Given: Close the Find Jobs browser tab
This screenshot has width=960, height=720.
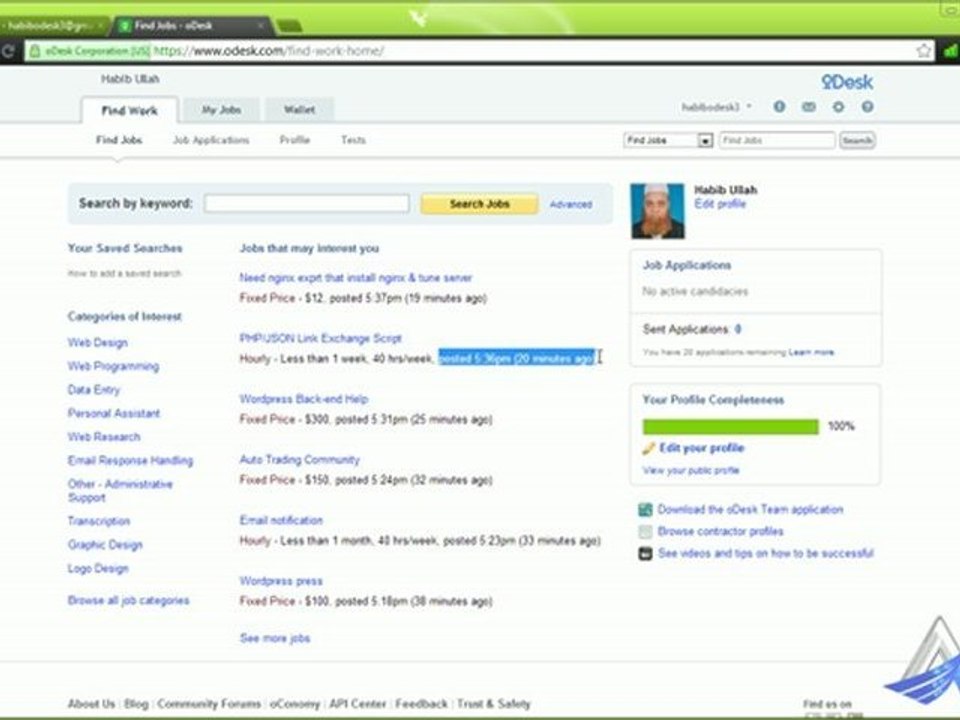Looking at the screenshot, I should [260, 26].
